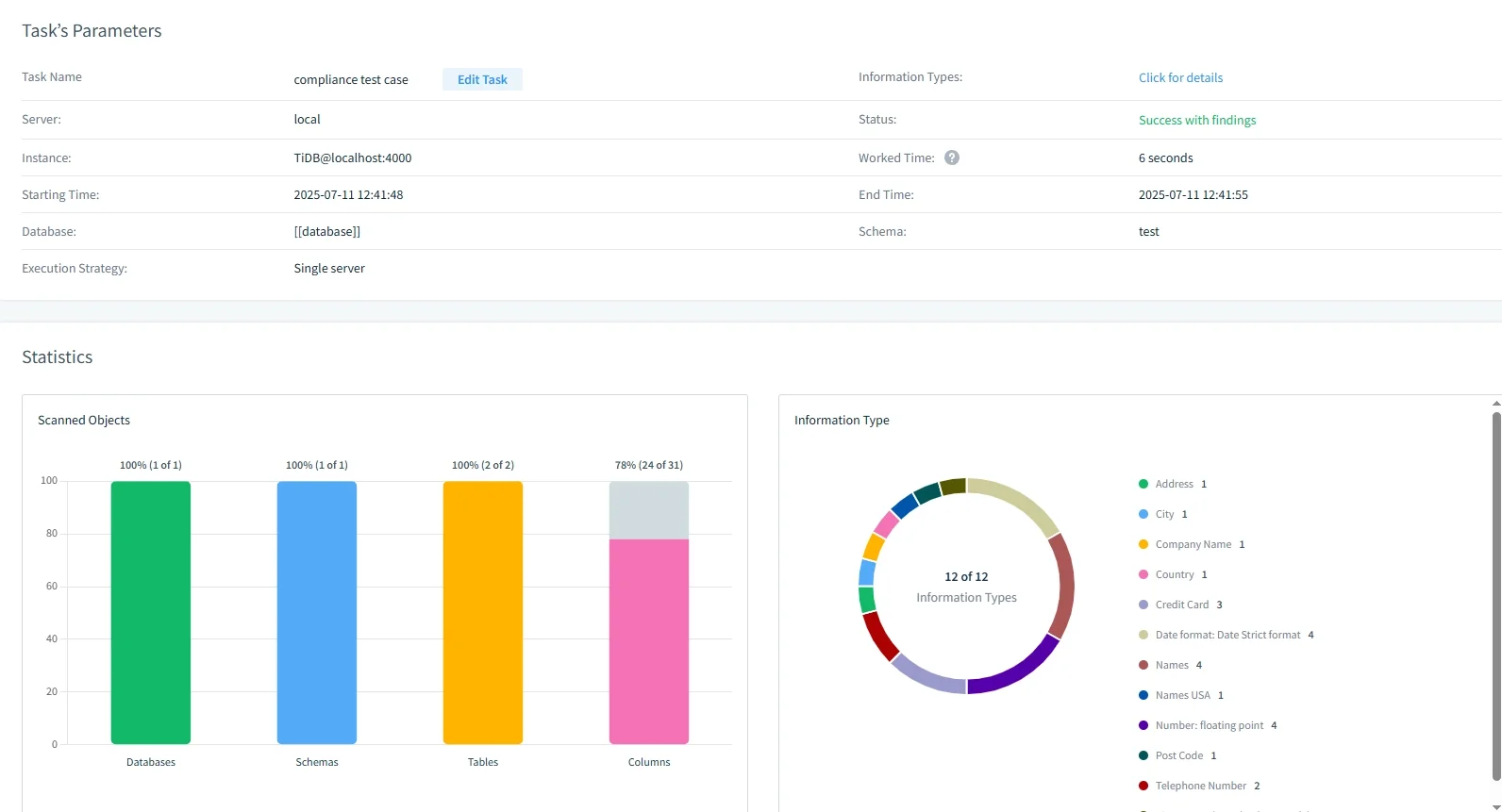Toggle the Credit Card legend entry
The height and width of the screenshot is (812, 1502).
(1181, 605)
